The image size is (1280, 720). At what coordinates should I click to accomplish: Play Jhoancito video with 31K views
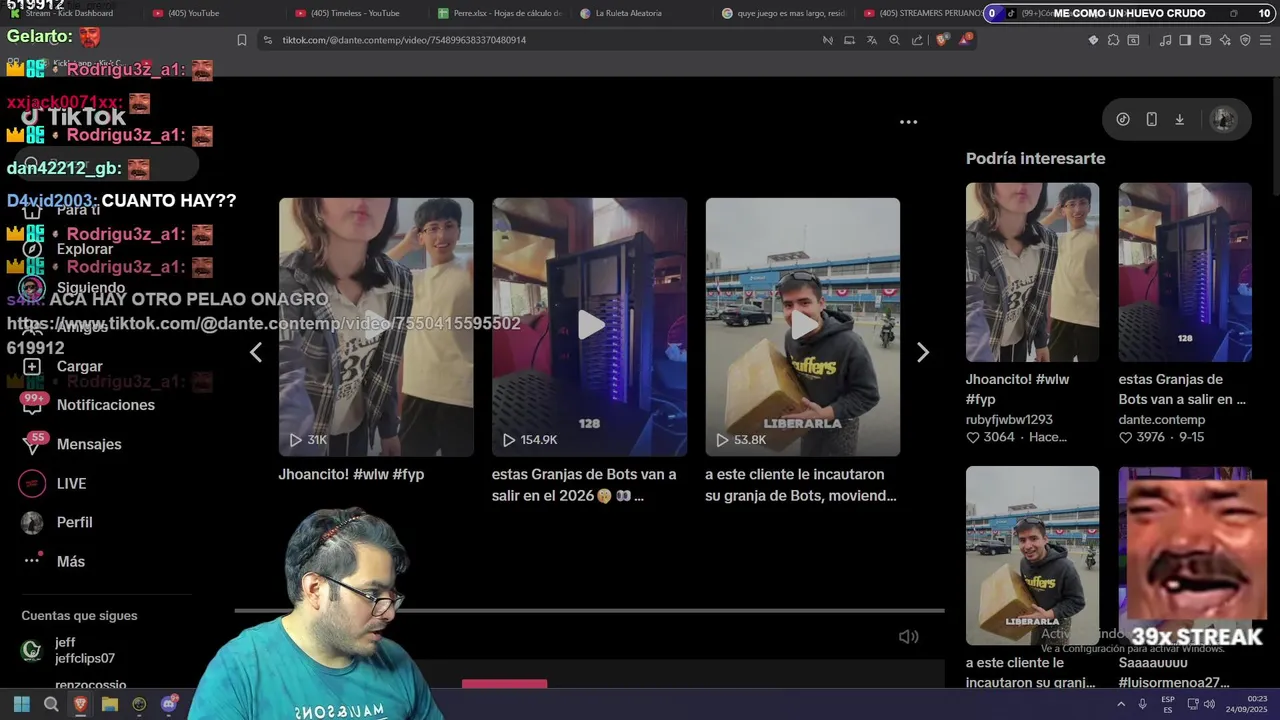376,327
